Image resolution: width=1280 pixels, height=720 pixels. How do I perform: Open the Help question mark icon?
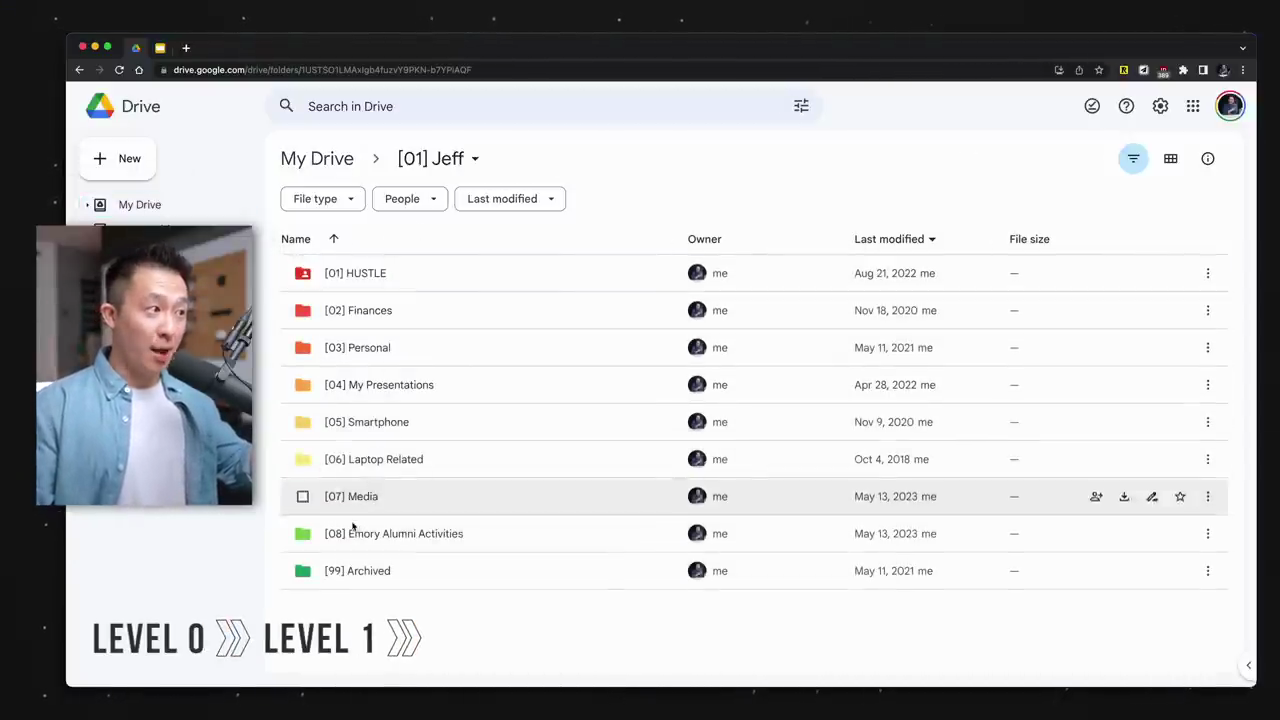tap(1126, 106)
